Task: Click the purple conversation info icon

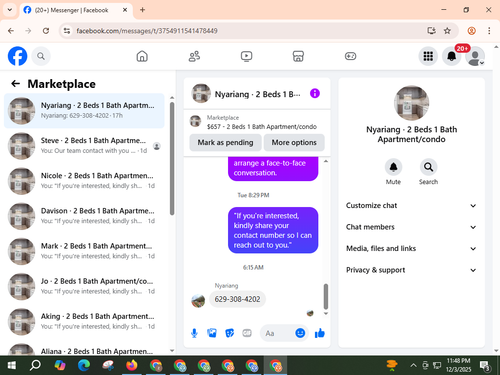Action: pyautogui.click(x=315, y=93)
